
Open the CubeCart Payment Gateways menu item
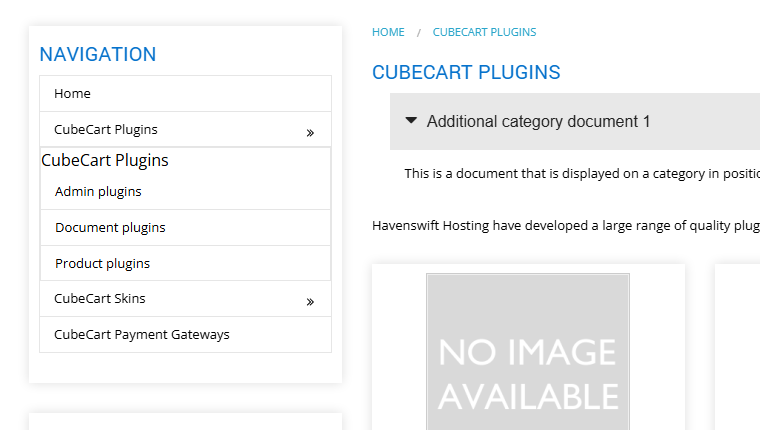tap(186, 334)
